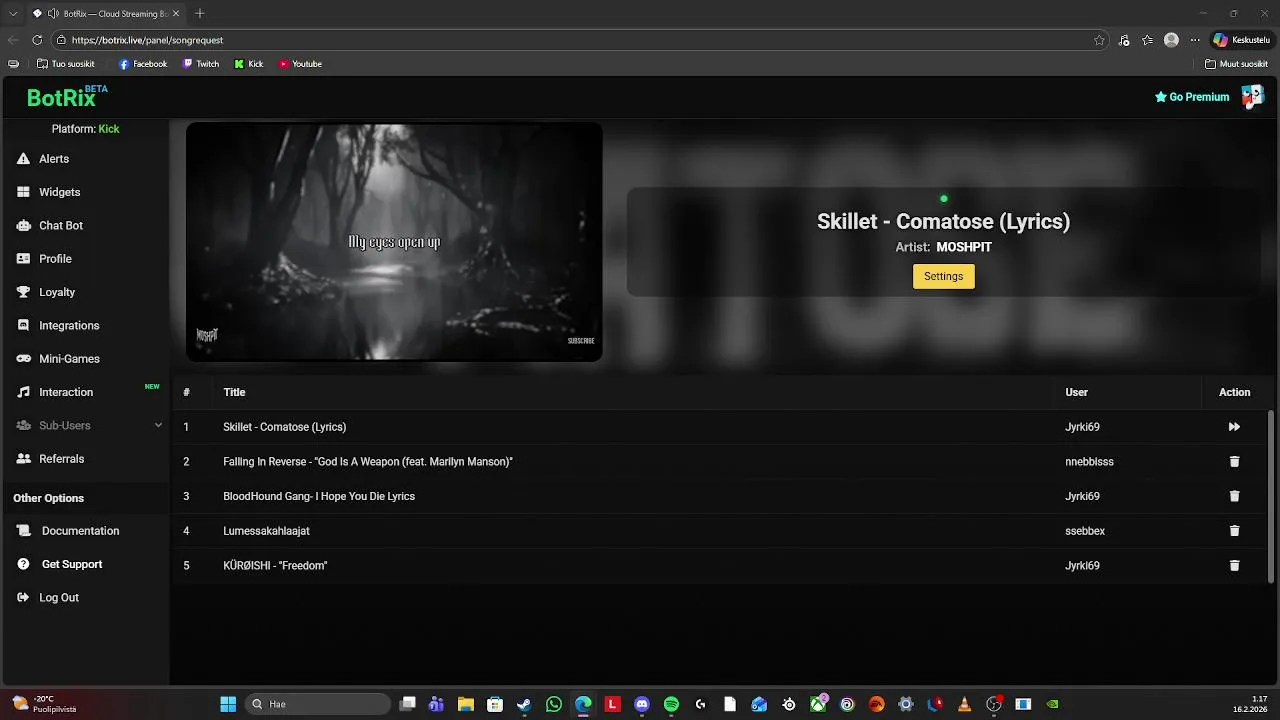Open WhatsApp from the taskbar
Image resolution: width=1280 pixels, height=720 pixels.
pos(554,704)
